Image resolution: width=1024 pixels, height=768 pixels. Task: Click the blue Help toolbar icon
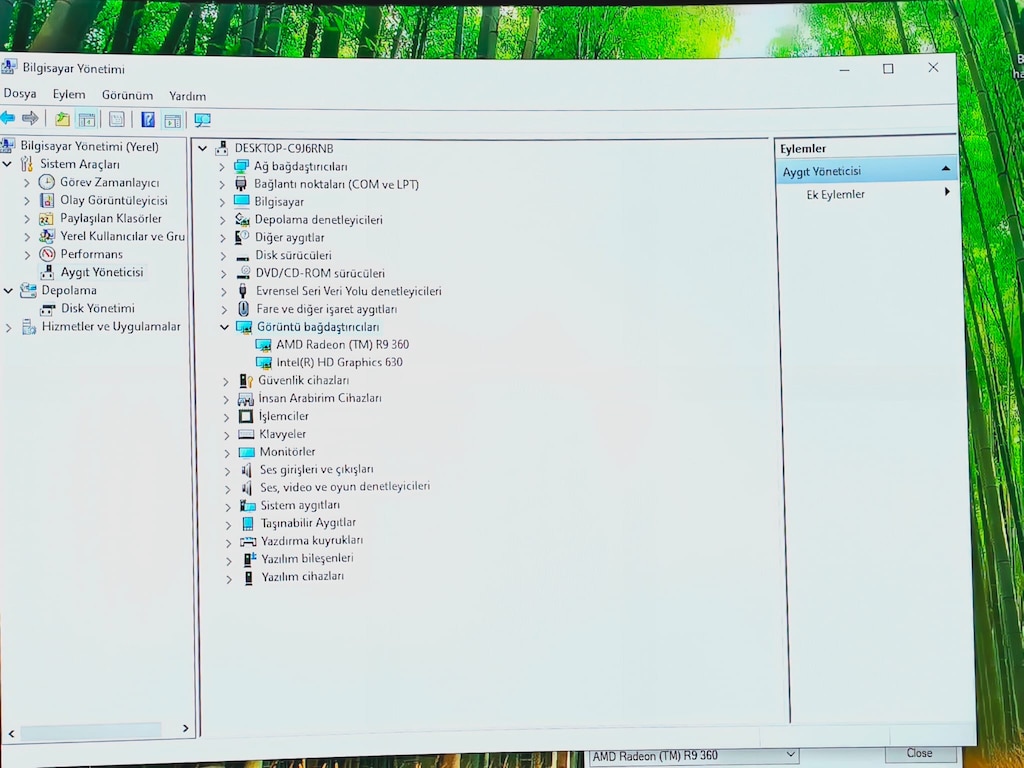point(148,120)
